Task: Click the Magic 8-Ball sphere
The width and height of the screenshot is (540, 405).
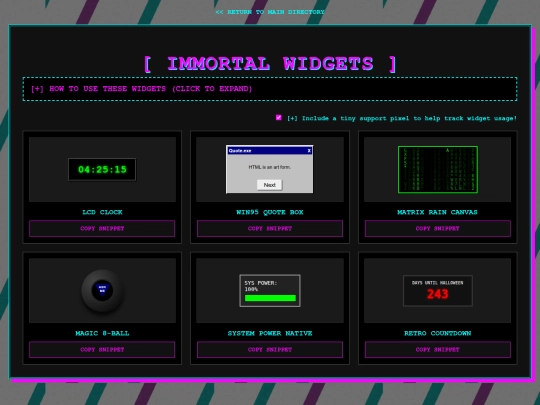Action: (x=102, y=291)
